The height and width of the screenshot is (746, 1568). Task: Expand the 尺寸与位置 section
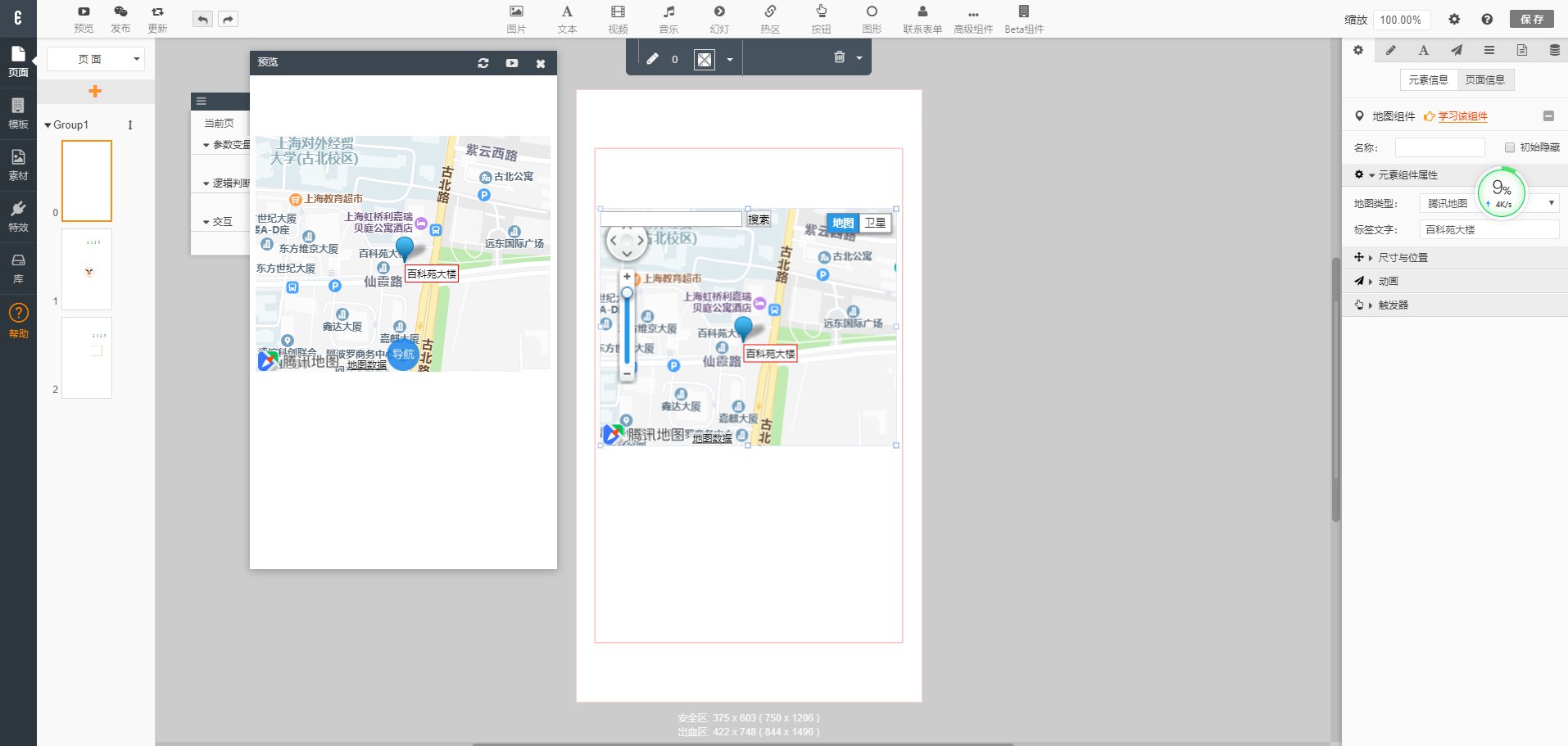click(1402, 257)
